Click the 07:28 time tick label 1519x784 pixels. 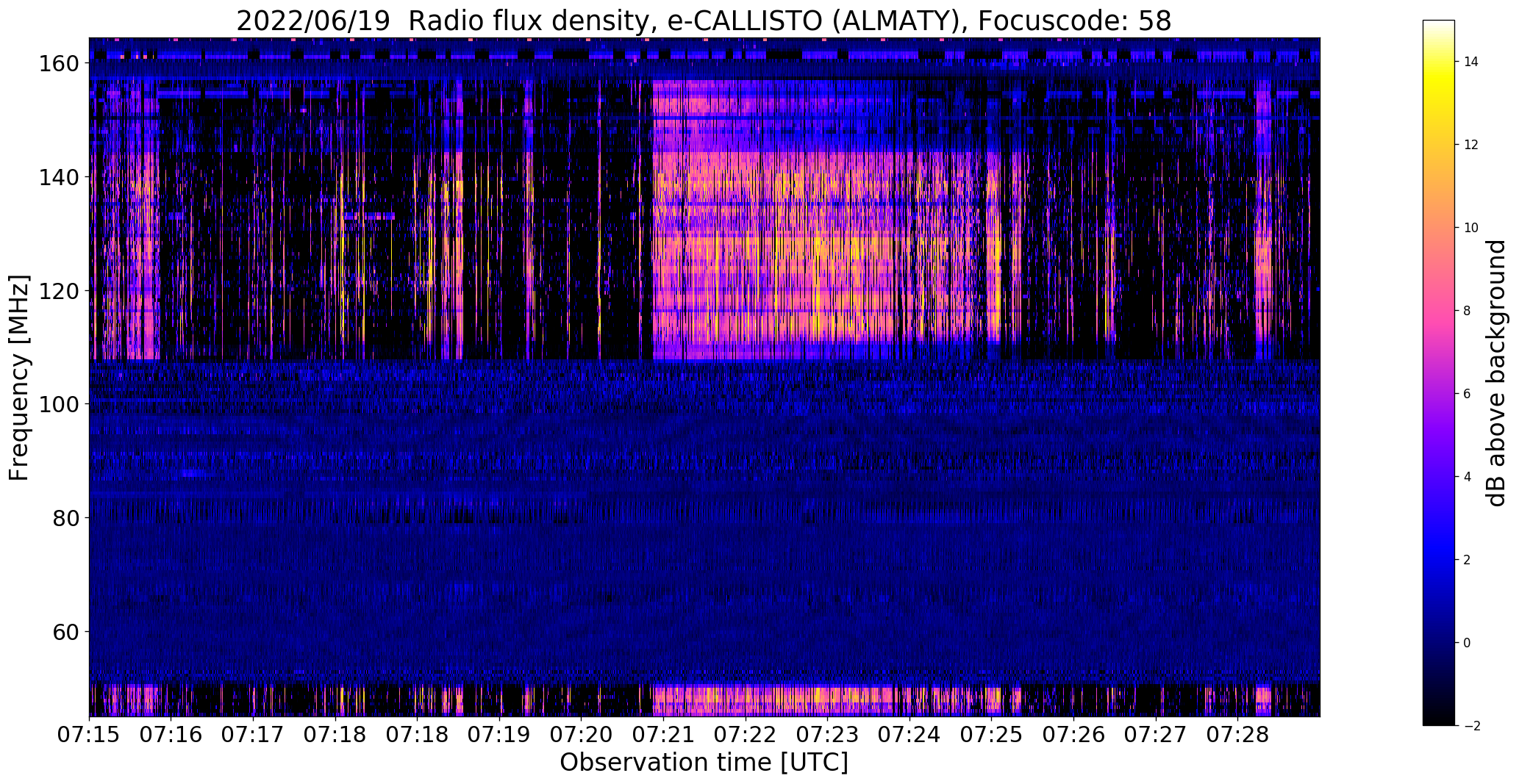click(1237, 735)
